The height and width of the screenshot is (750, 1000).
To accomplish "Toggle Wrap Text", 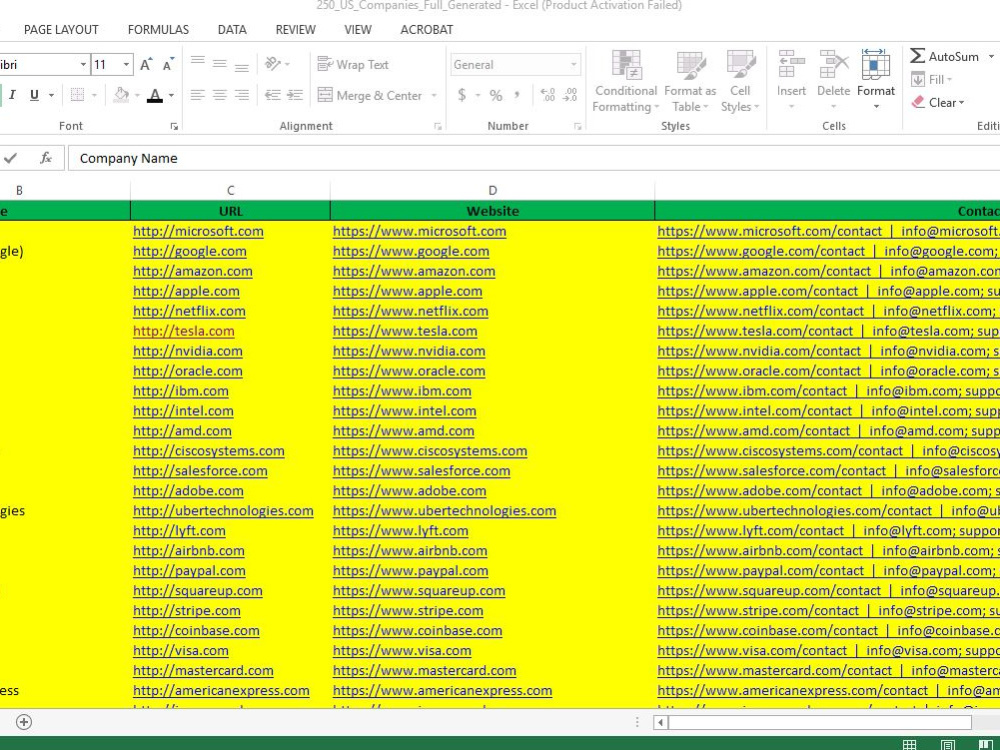I will [353, 64].
